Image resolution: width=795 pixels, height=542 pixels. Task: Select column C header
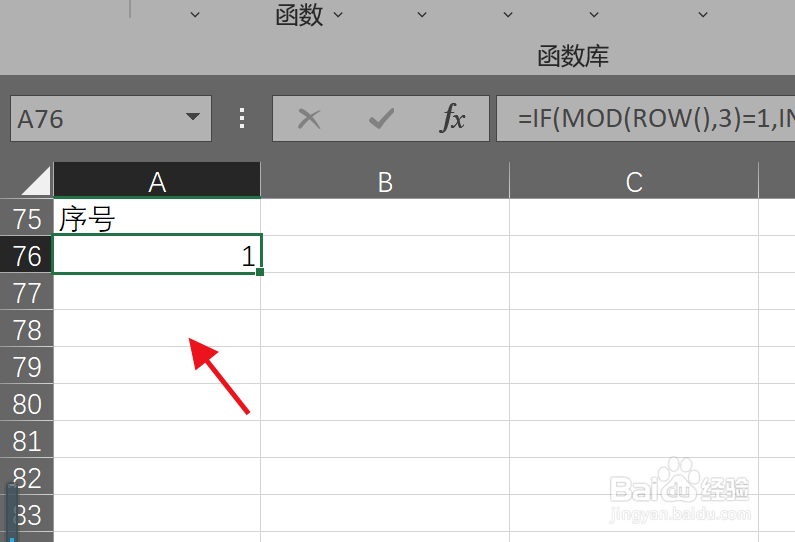(634, 180)
